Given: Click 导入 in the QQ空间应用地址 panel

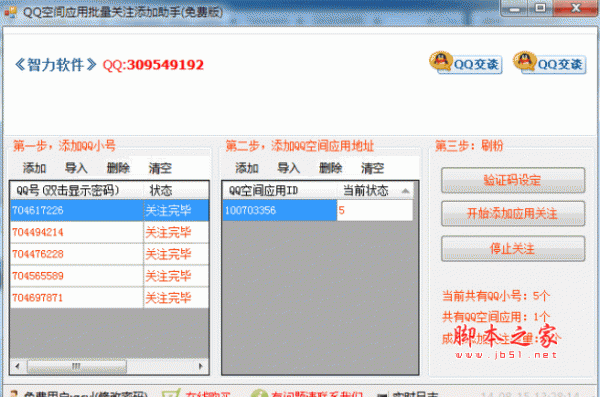Looking at the screenshot, I should [x=289, y=168].
